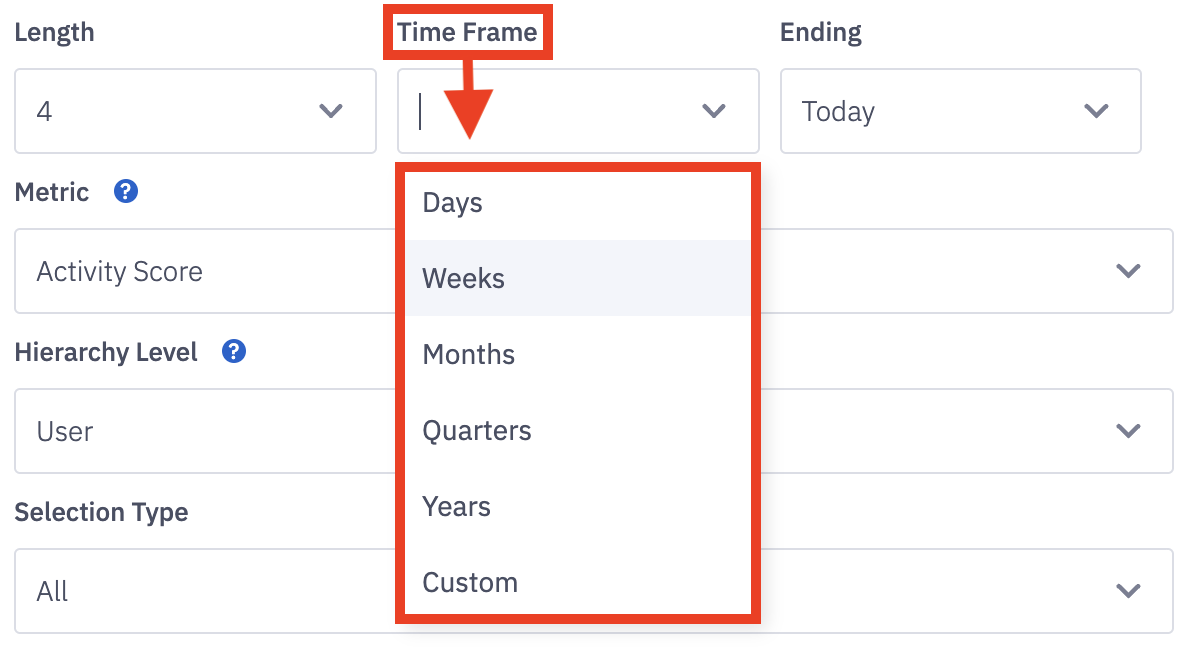Viewport: 1188px width, 668px height.
Task: Choose Years from the list
Action: coord(578,506)
